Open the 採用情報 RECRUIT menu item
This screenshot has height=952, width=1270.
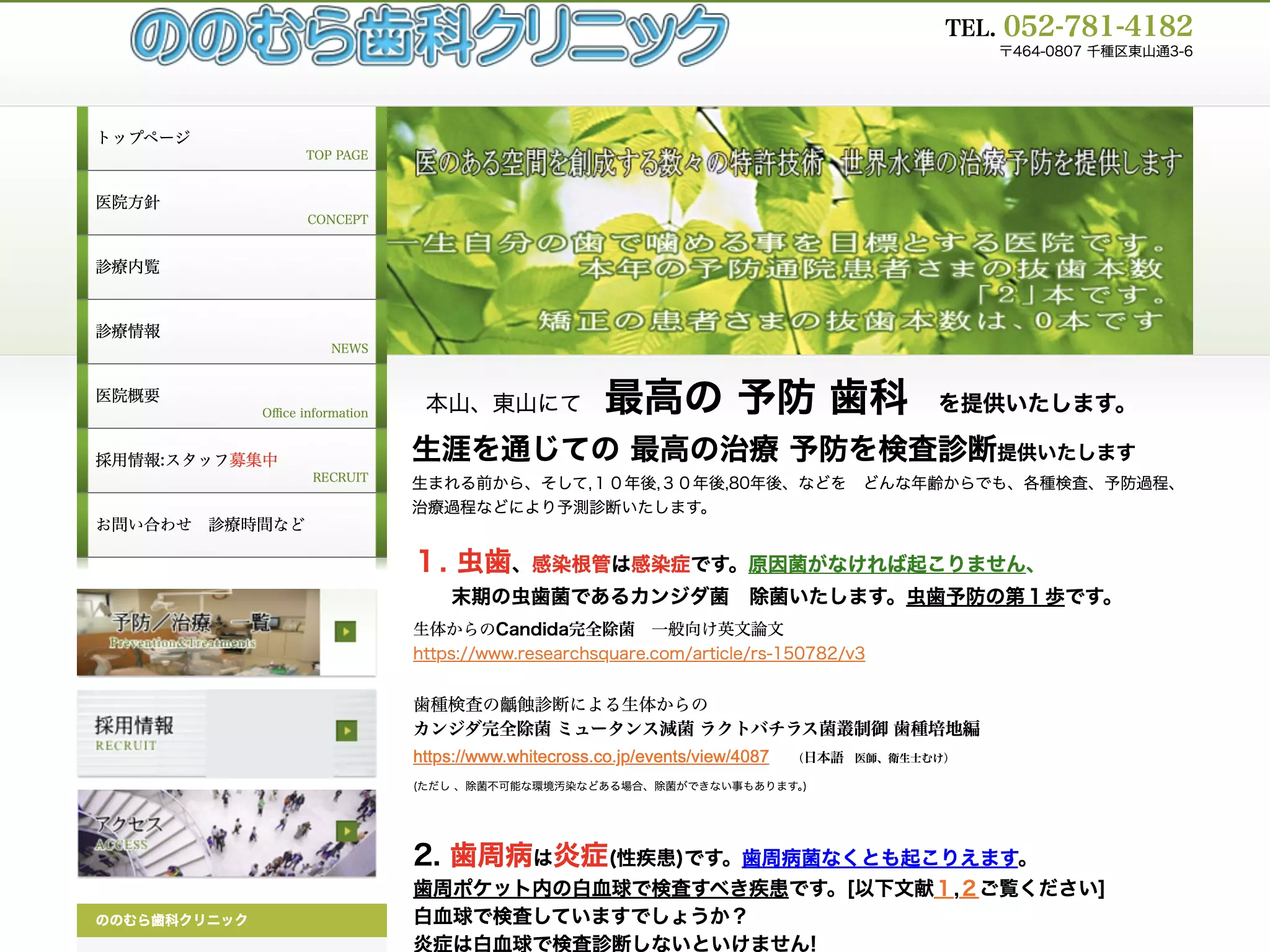[232, 461]
